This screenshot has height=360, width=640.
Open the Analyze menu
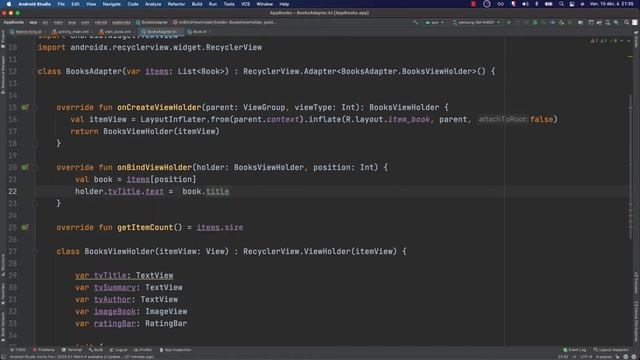153,4
